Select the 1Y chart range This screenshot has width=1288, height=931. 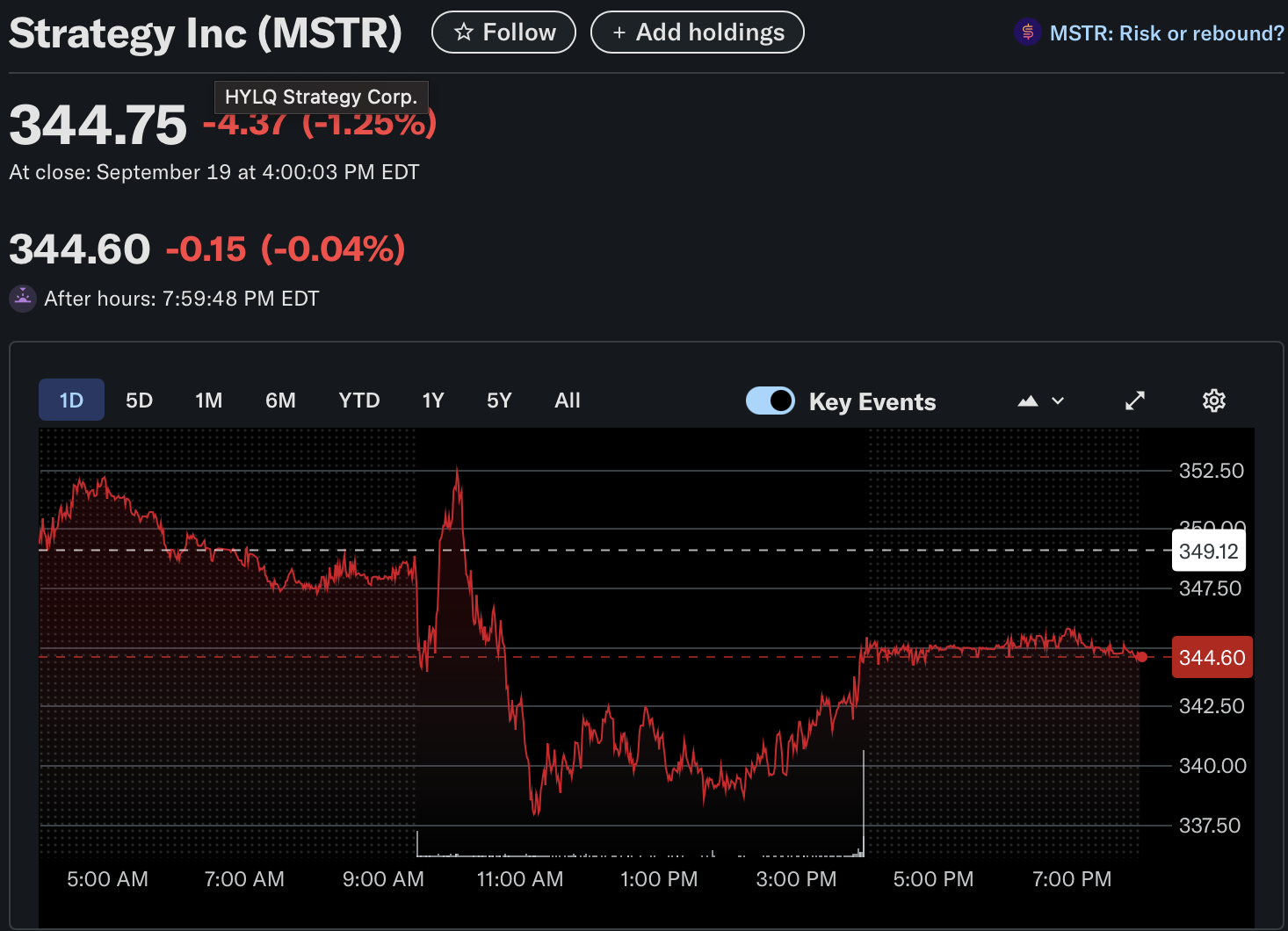pyautogui.click(x=432, y=401)
